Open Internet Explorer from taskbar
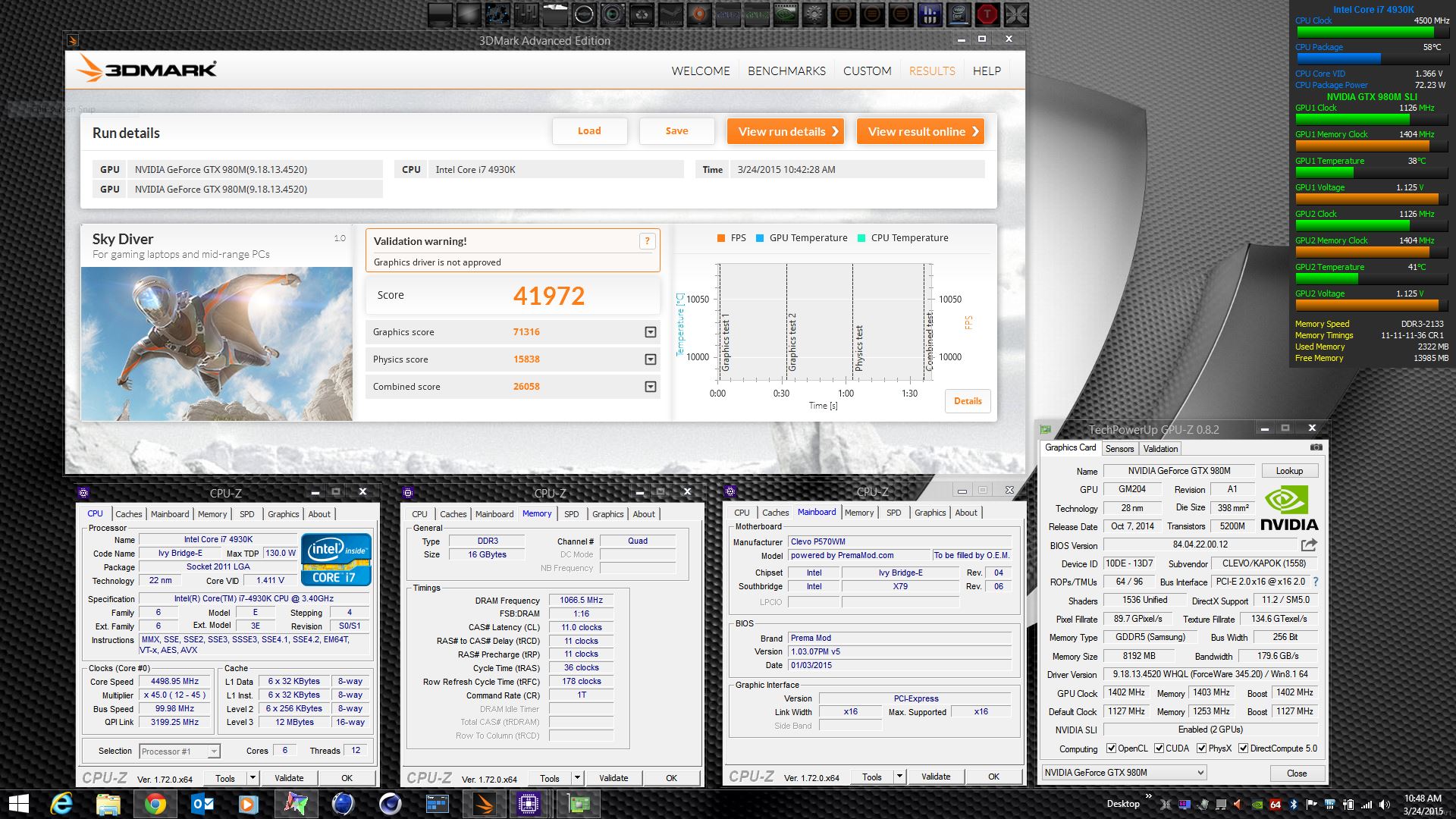The width and height of the screenshot is (1456, 819). pyautogui.click(x=61, y=804)
